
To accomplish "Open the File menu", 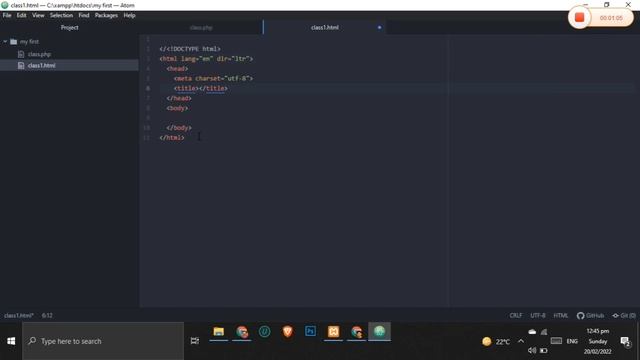I will (x=7, y=16).
